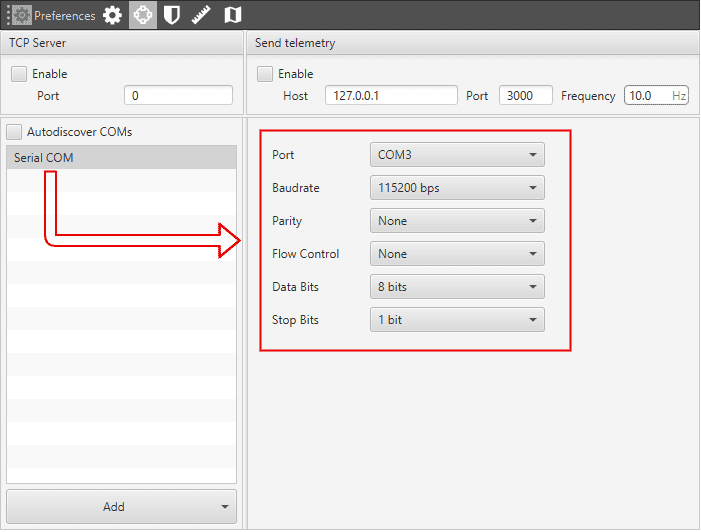This screenshot has width=701, height=532.
Task: Click the Data Bits label
Action: pyautogui.click(x=295, y=287)
